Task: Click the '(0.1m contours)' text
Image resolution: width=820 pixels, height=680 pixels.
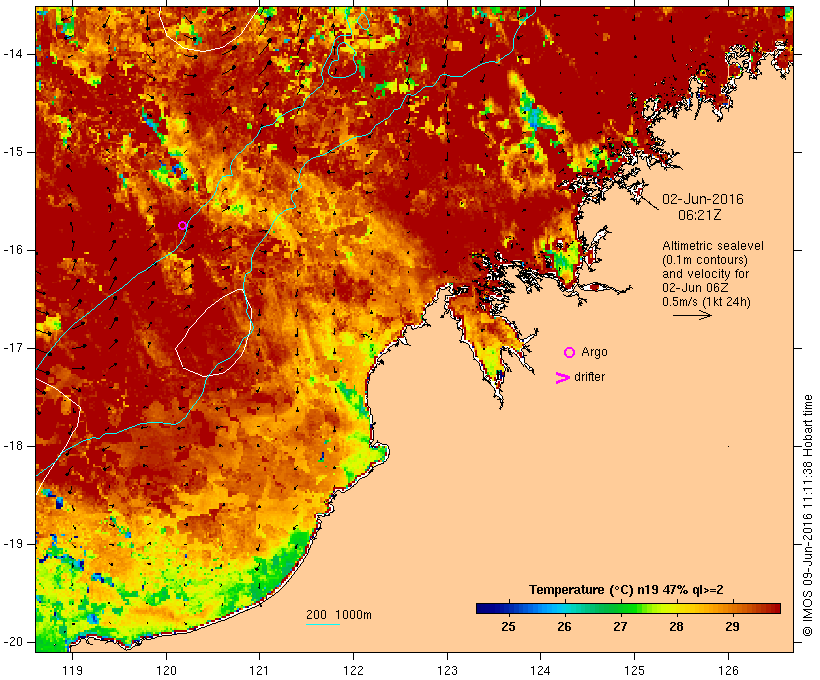Action: point(704,260)
